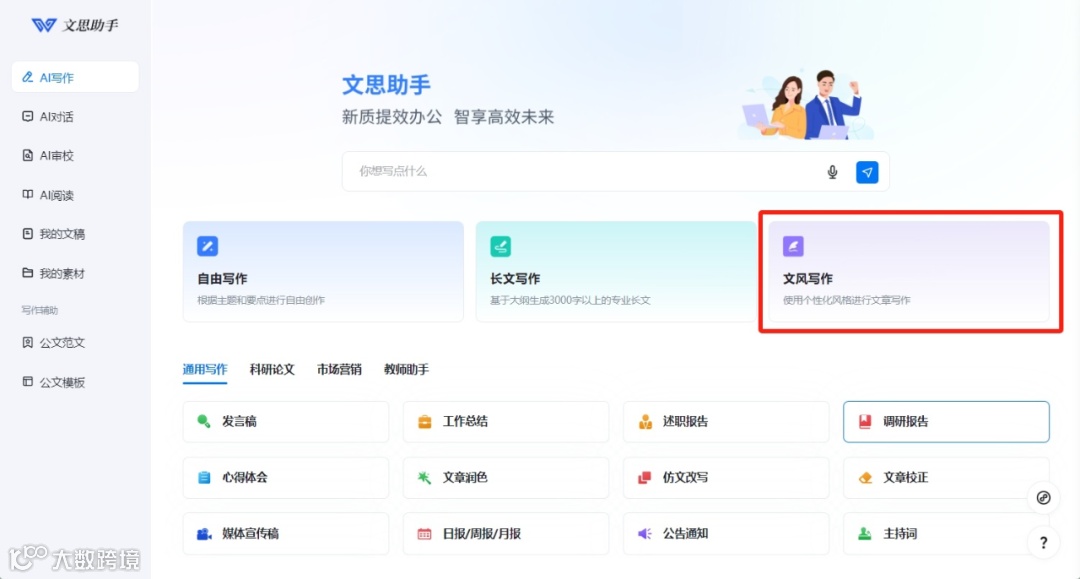Click the 心得体会 blue document icon
The height and width of the screenshot is (579, 1080).
pos(204,477)
